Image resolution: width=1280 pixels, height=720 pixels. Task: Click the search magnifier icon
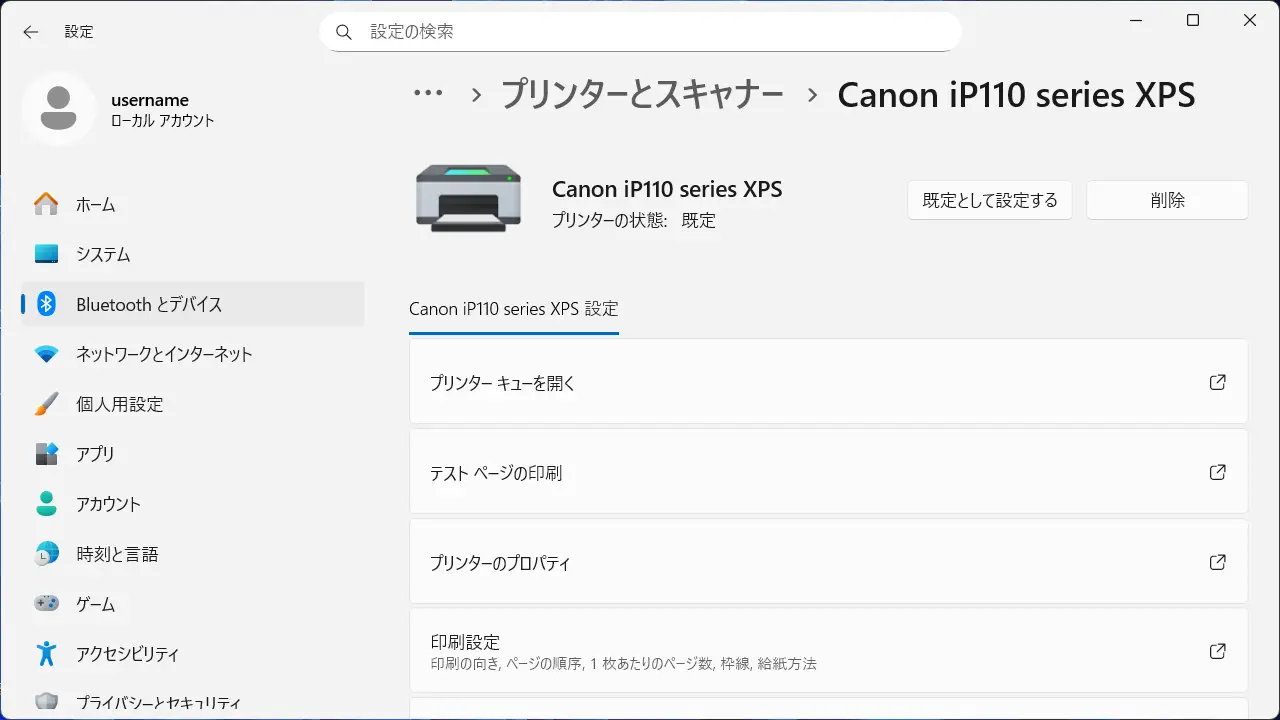tap(344, 32)
